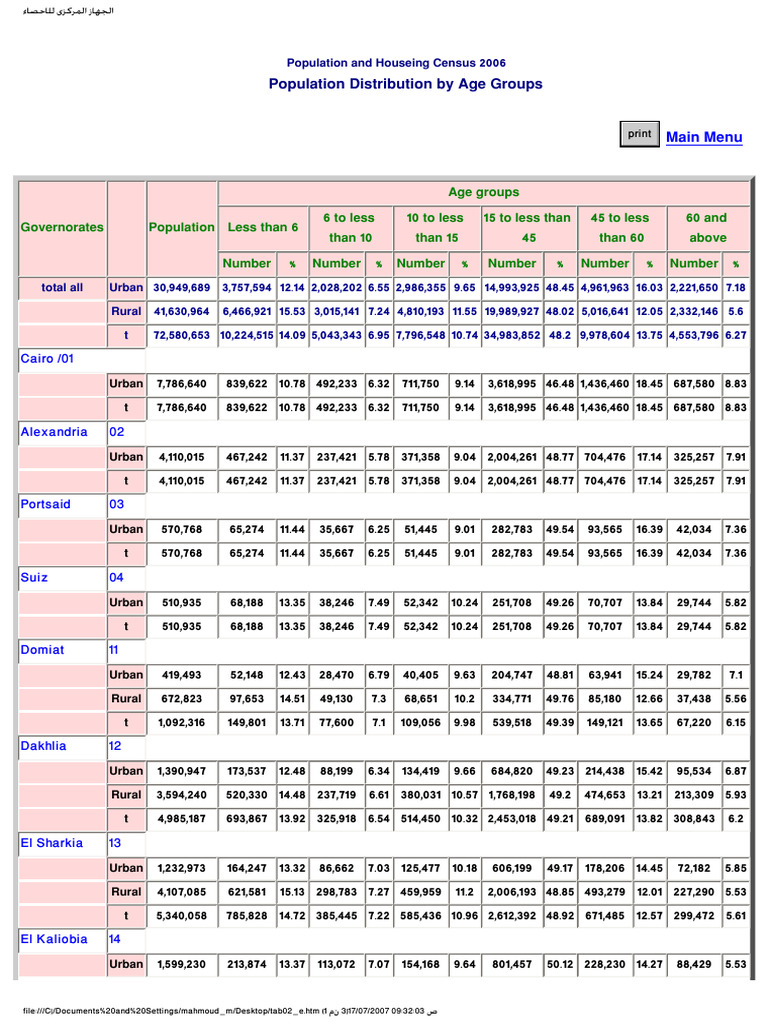Click code 12 beside Dakhlia

116,745
